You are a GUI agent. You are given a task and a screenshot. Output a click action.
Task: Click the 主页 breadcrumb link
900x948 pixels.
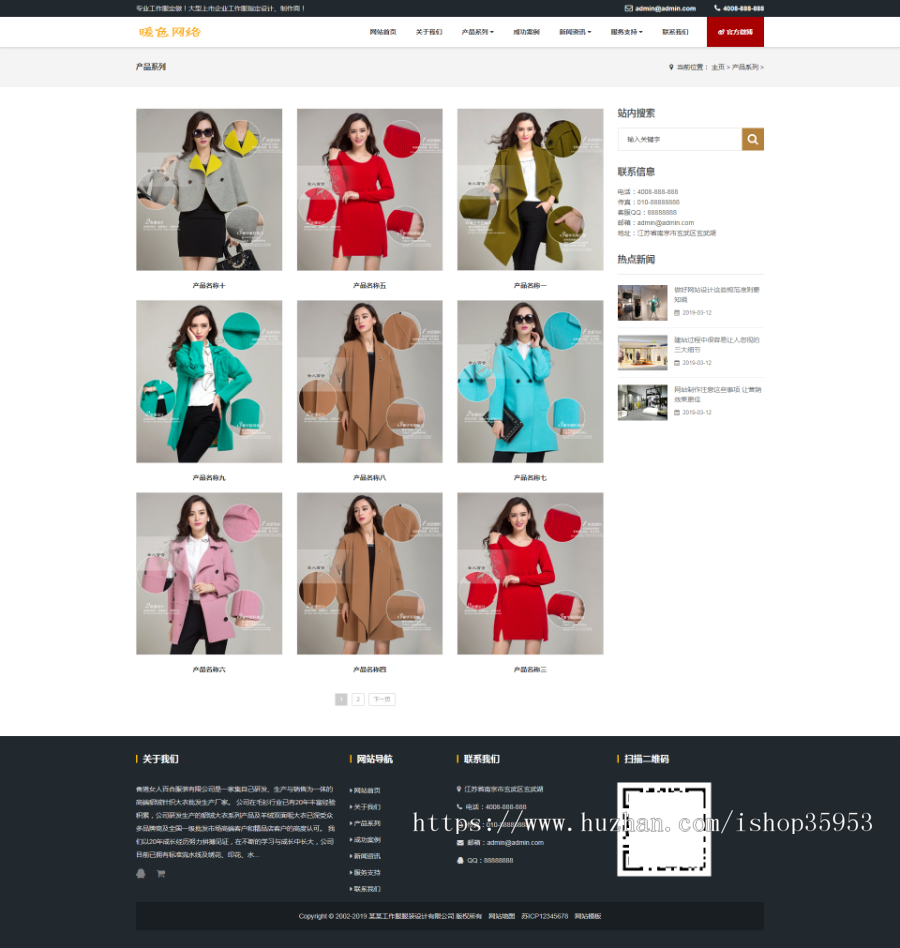[x=717, y=67]
